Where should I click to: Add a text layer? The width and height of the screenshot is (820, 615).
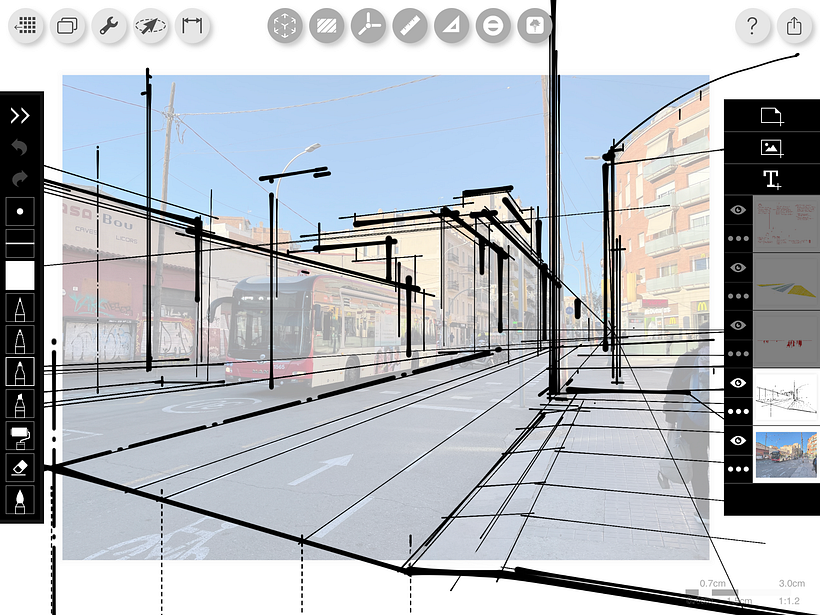click(772, 179)
